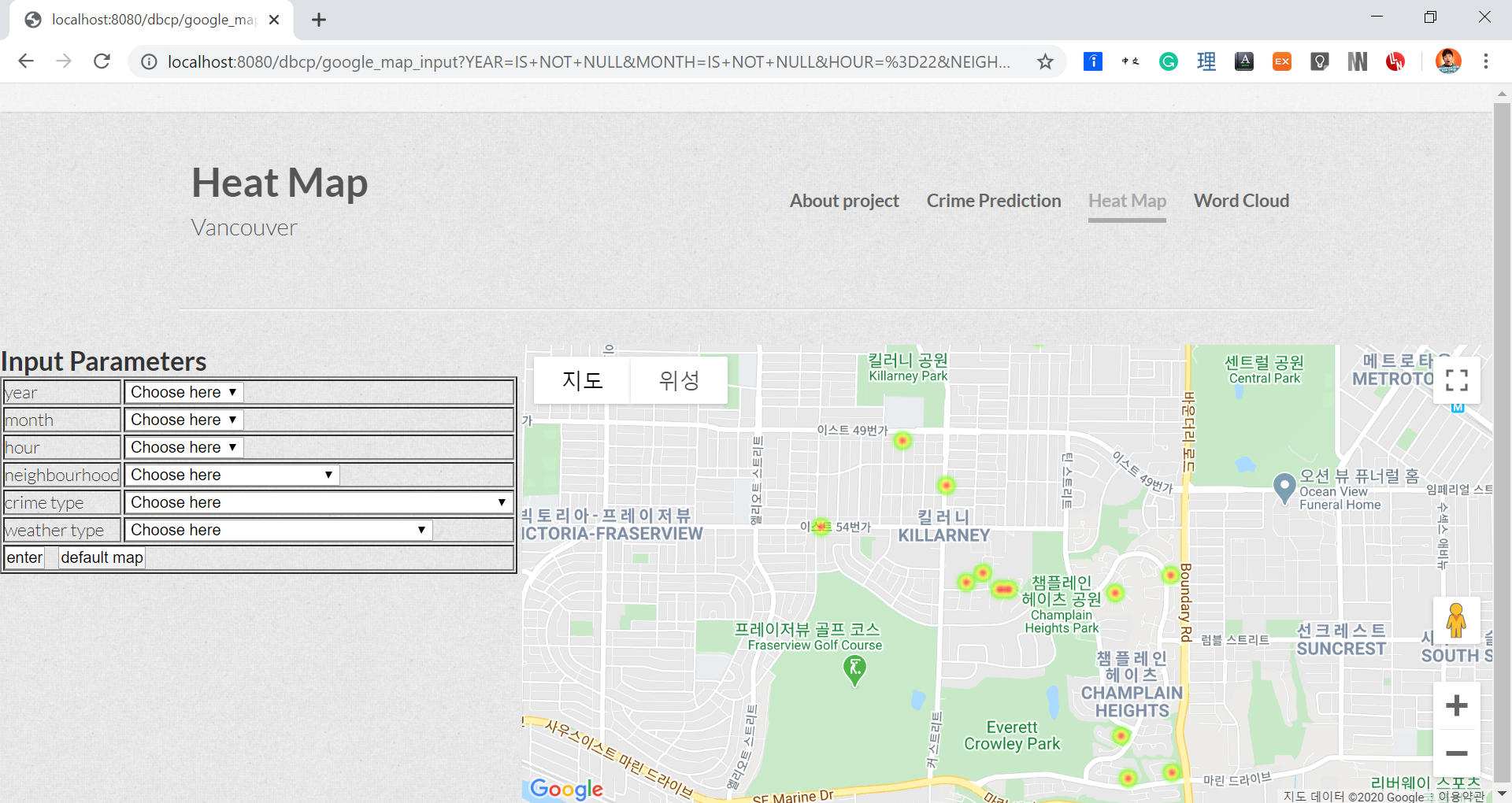Viewport: 1512px width, 803px height.
Task: Reload the page with the refresh icon
Action: click(x=102, y=61)
